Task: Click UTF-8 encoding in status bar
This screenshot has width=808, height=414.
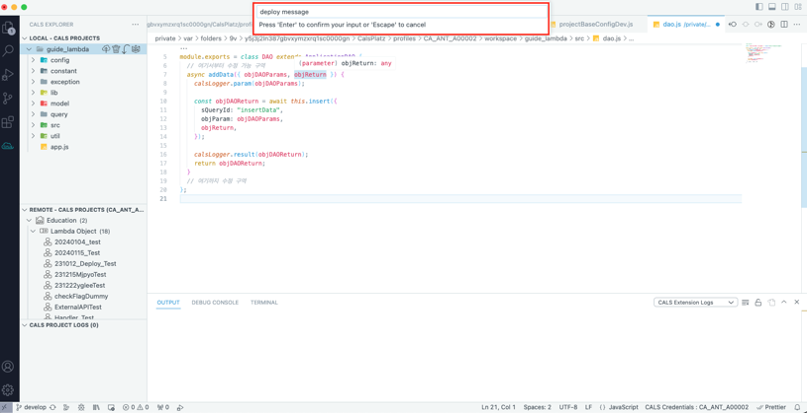Action: [x=568, y=407]
